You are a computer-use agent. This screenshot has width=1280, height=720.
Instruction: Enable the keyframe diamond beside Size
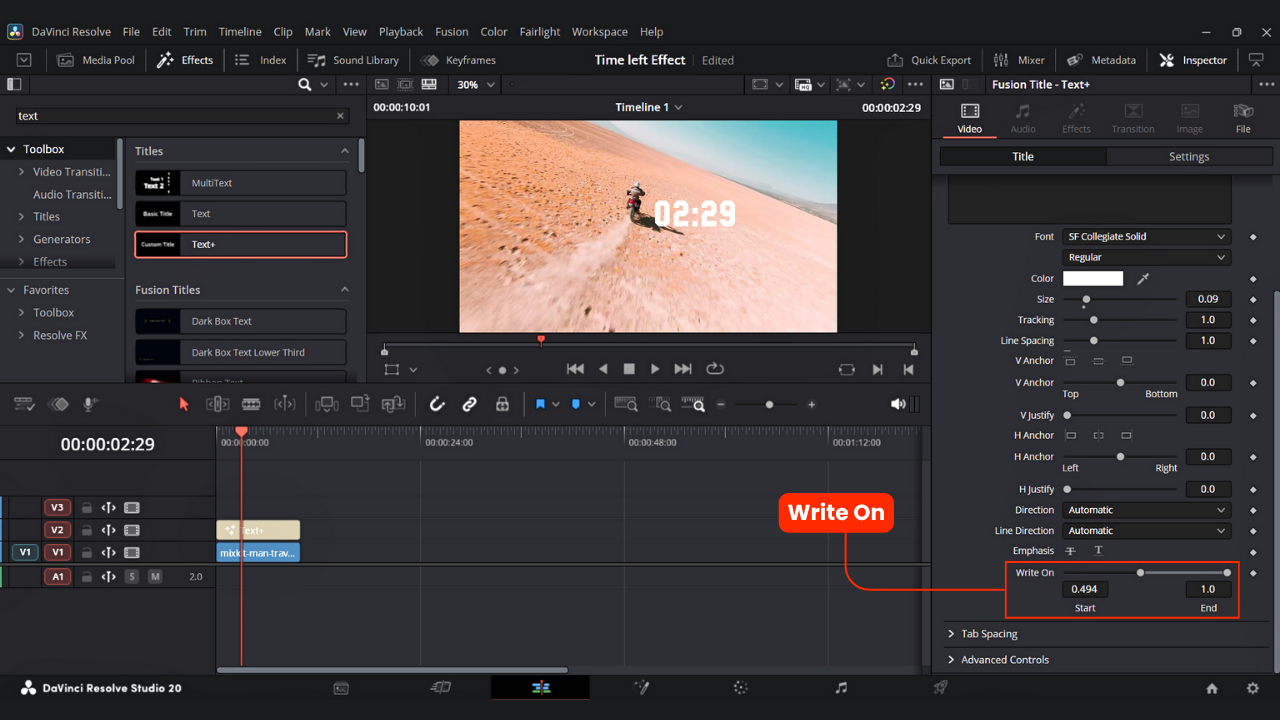pos(1253,299)
